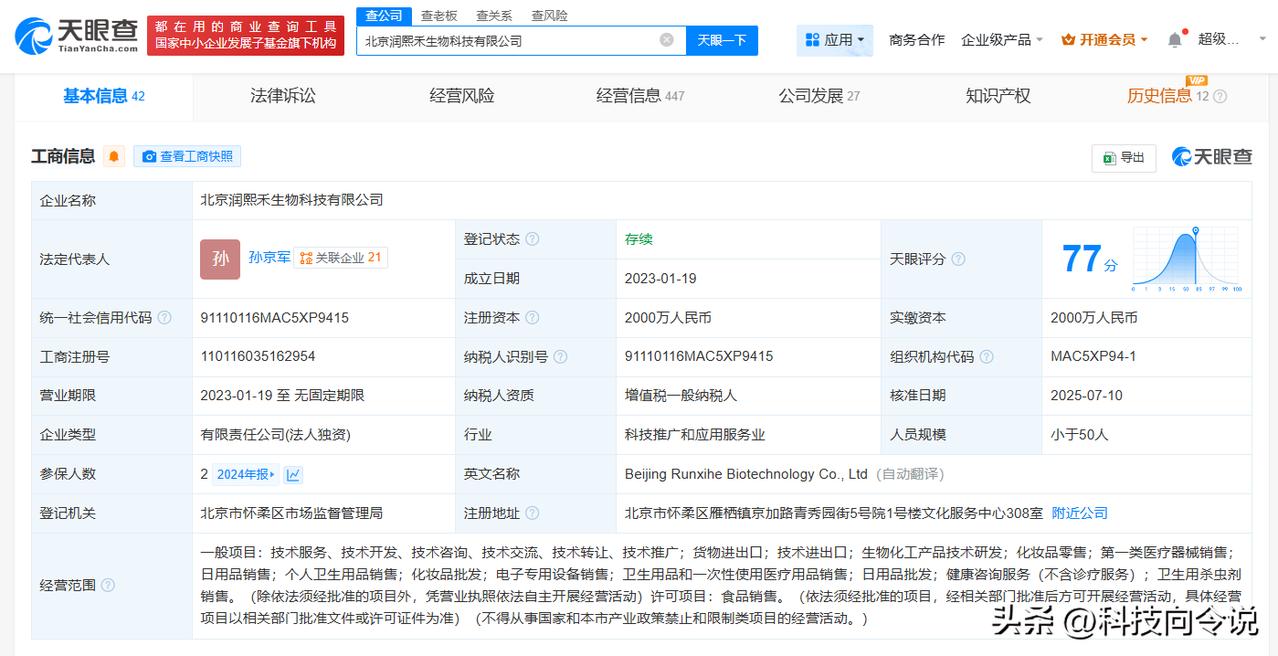The image size is (1278, 656).
Task: Click the registration number 110116035162954
Action: tap(258, 357)
